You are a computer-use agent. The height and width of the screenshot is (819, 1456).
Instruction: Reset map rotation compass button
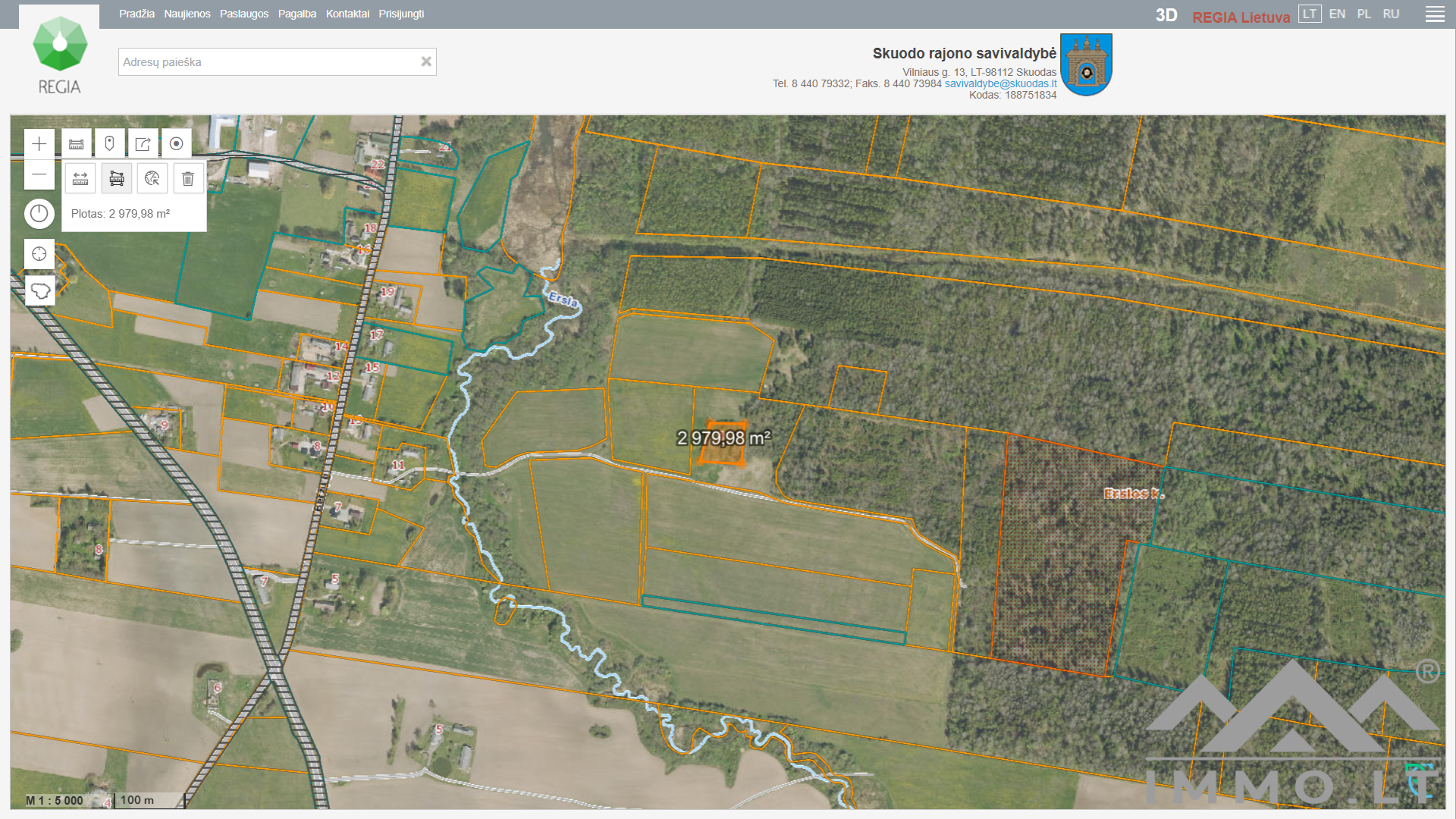point(39,214)
